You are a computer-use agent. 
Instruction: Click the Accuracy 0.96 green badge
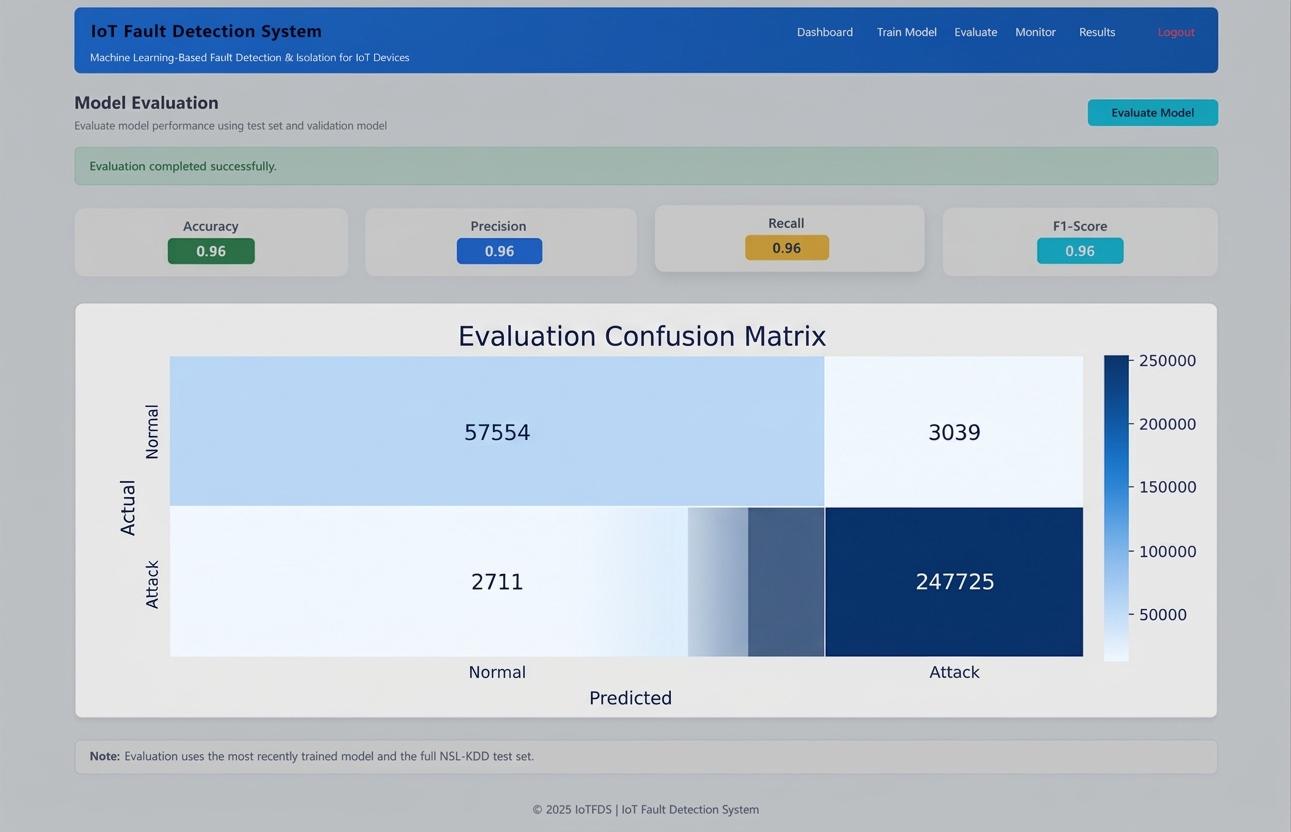(x=211, y=251)
